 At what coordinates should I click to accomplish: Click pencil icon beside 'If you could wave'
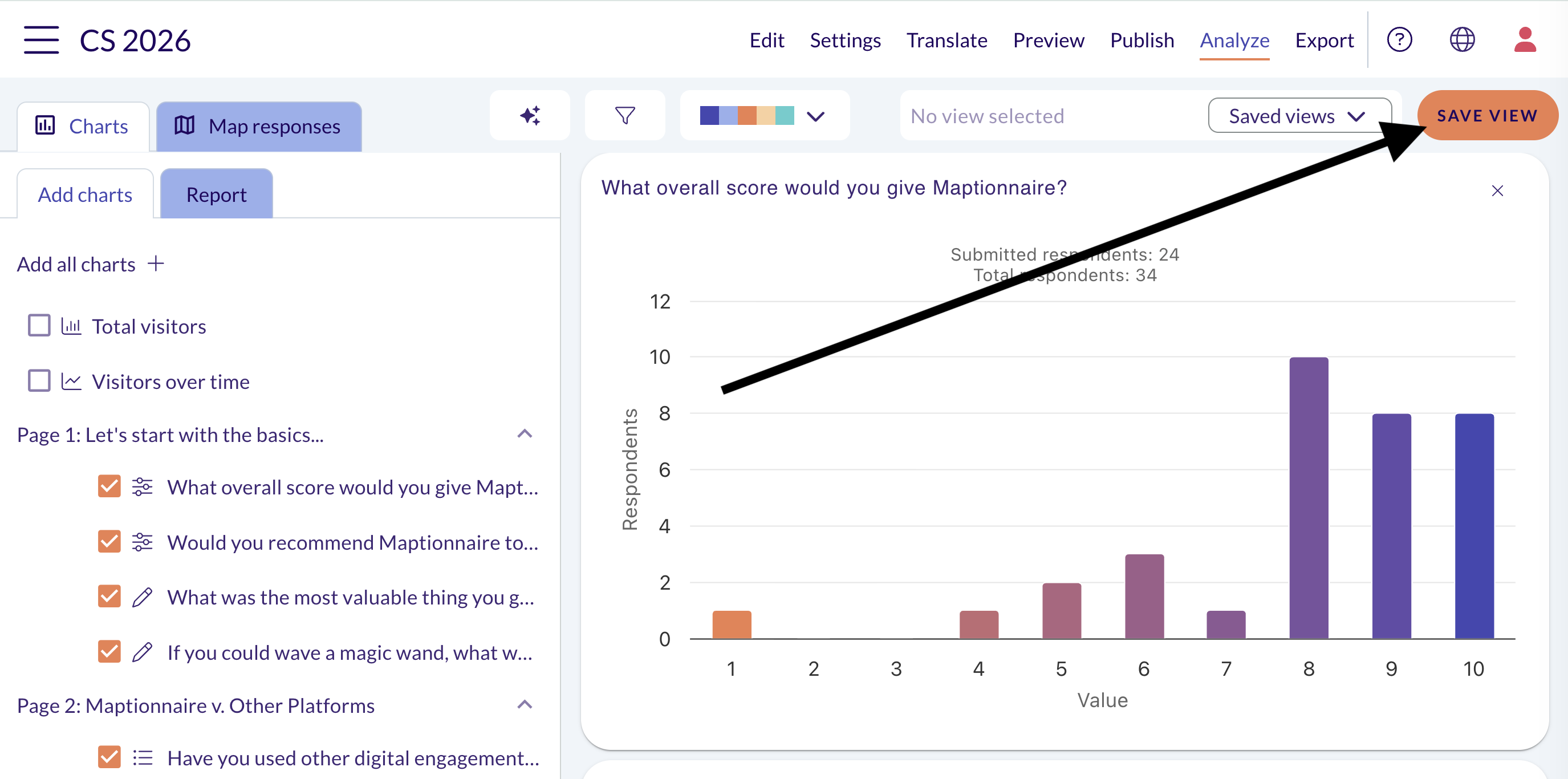click(x=143, y=652)
